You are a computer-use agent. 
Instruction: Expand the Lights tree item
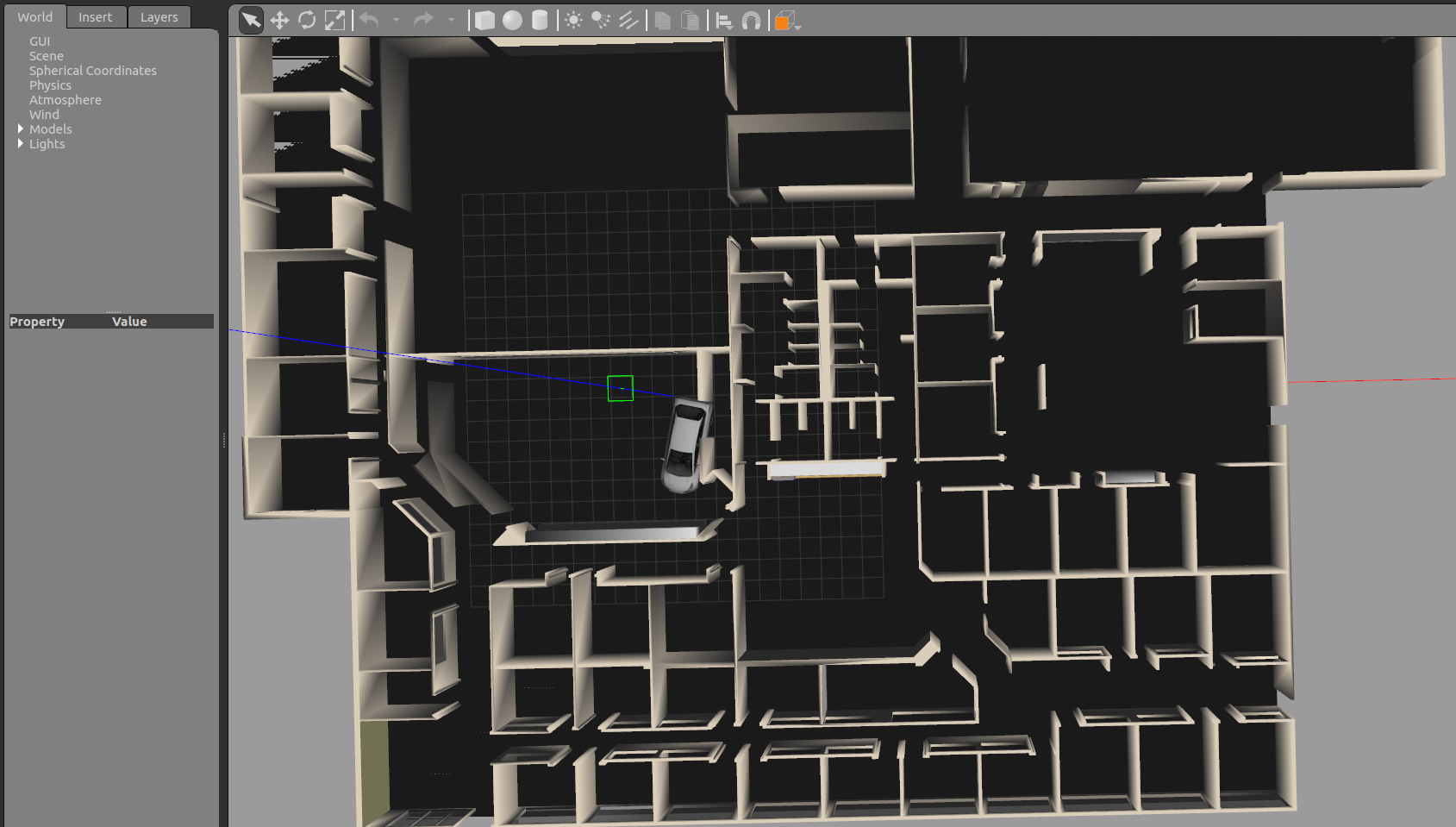(x=21, y=143)
